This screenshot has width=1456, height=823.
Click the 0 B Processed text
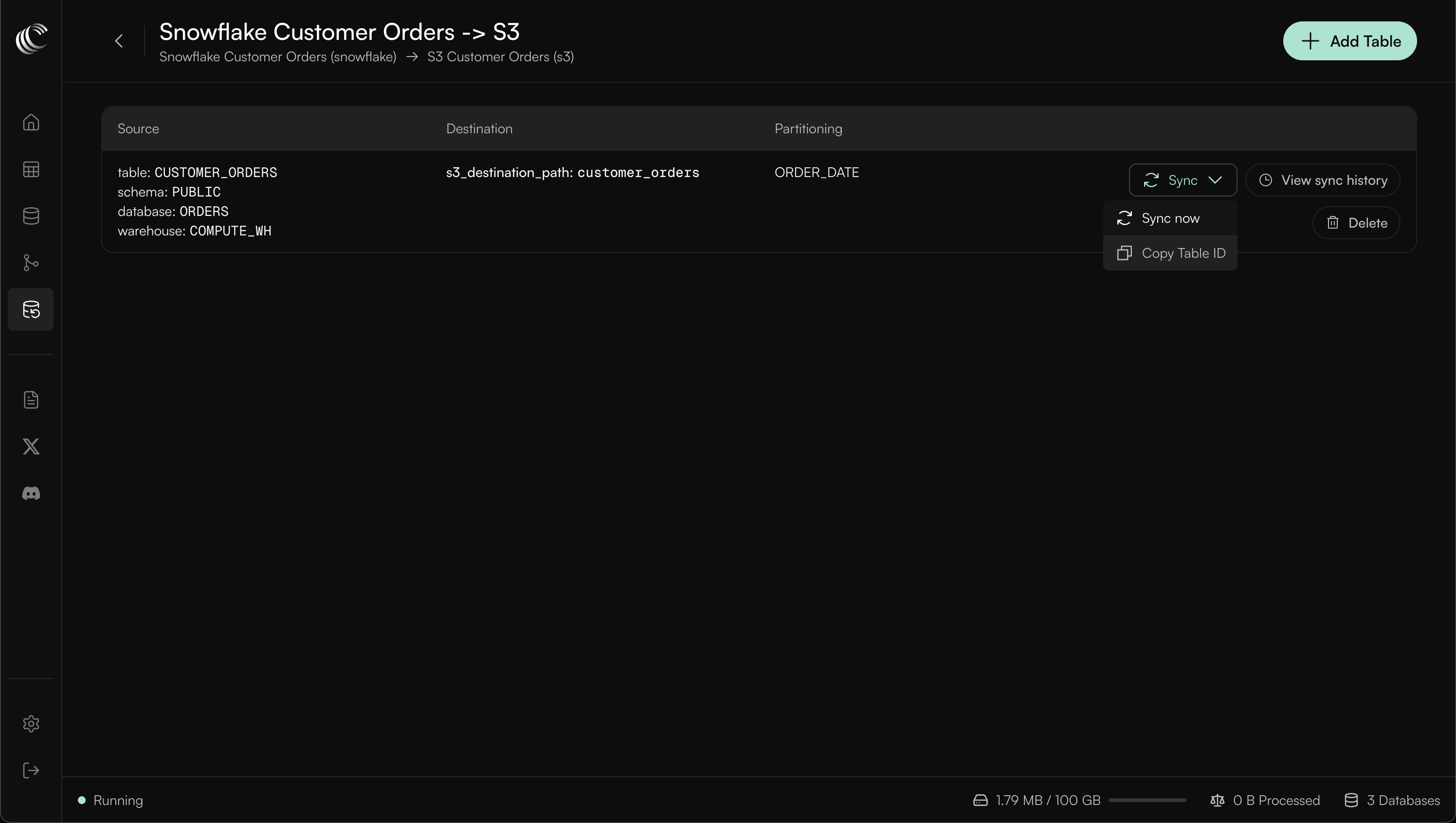1276,801
